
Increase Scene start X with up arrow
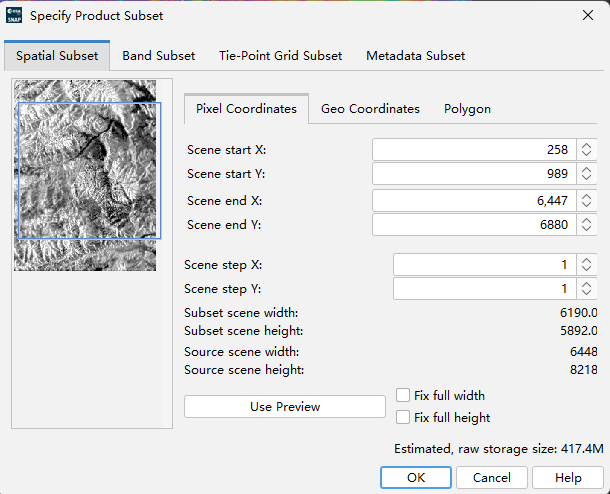[586, 145]
